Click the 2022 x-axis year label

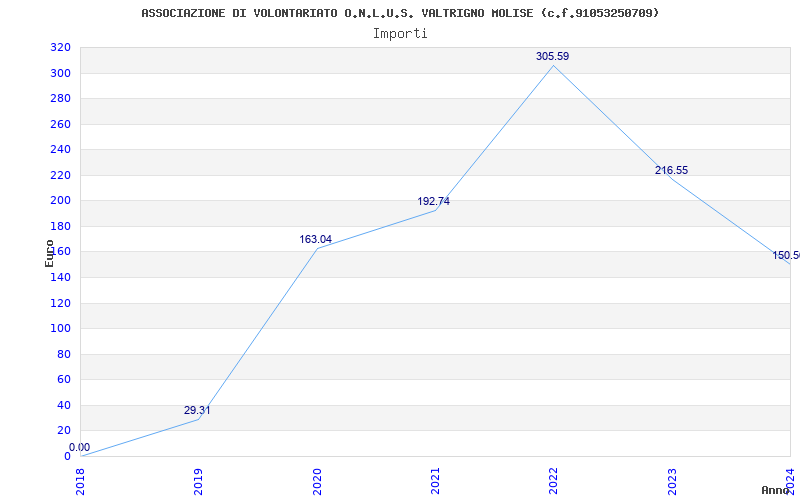pyautogui.click(x=554, y=482)
